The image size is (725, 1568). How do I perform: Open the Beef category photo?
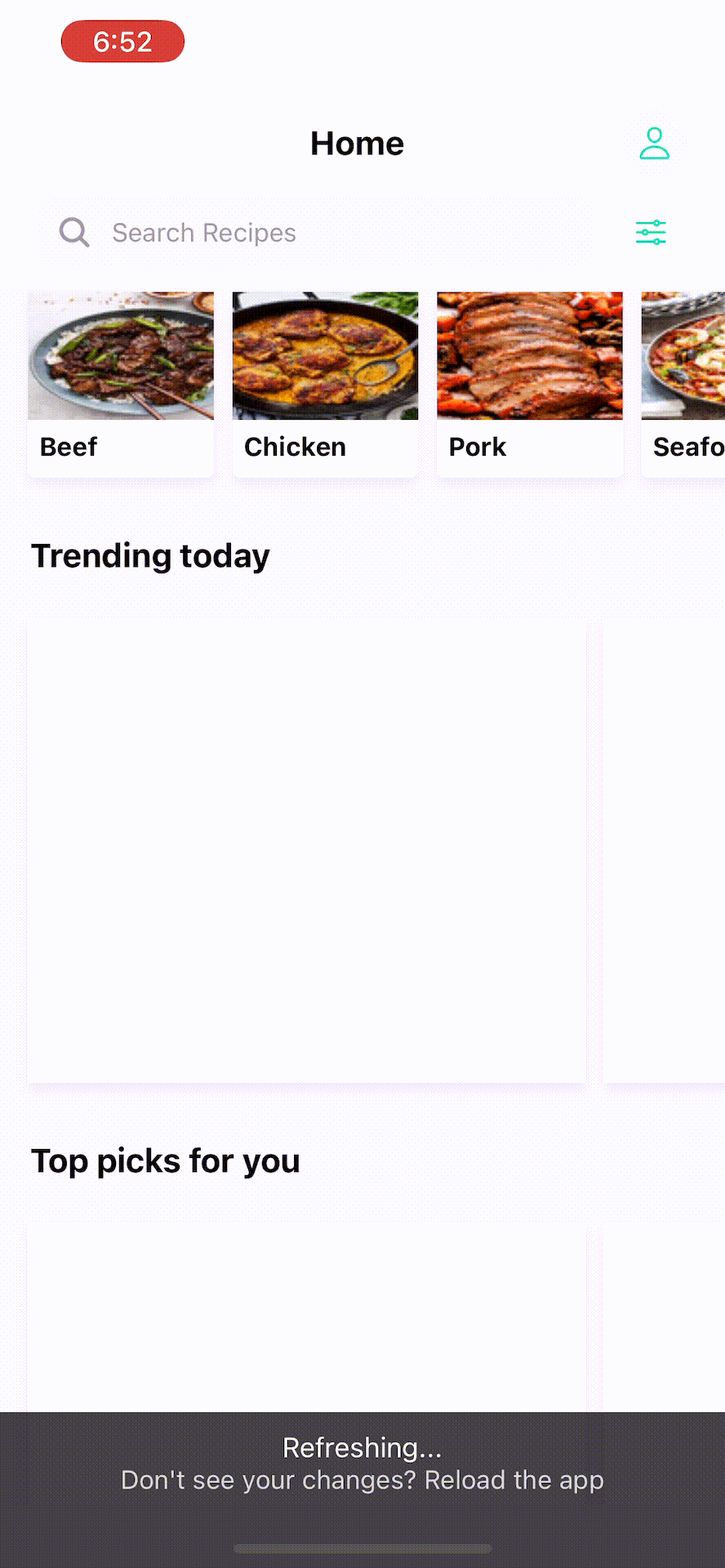point(121,356)
